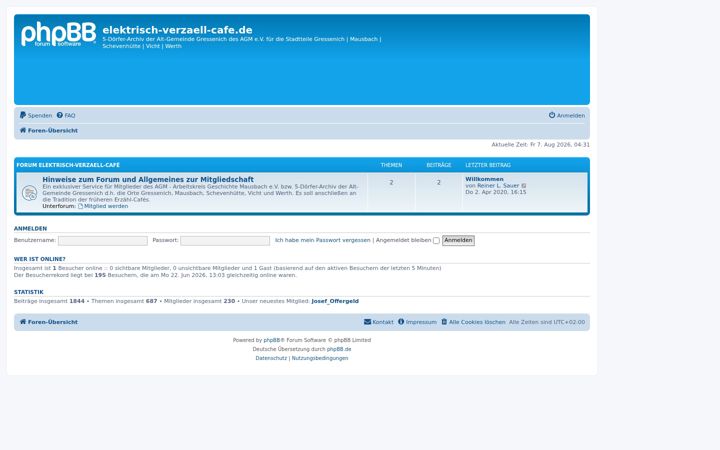Open forum Hinweise zum Forum und Allgemeines zur Mitgliedschaft
The image size is (720, 450).
pyautogui.click(x=148, y=180)
